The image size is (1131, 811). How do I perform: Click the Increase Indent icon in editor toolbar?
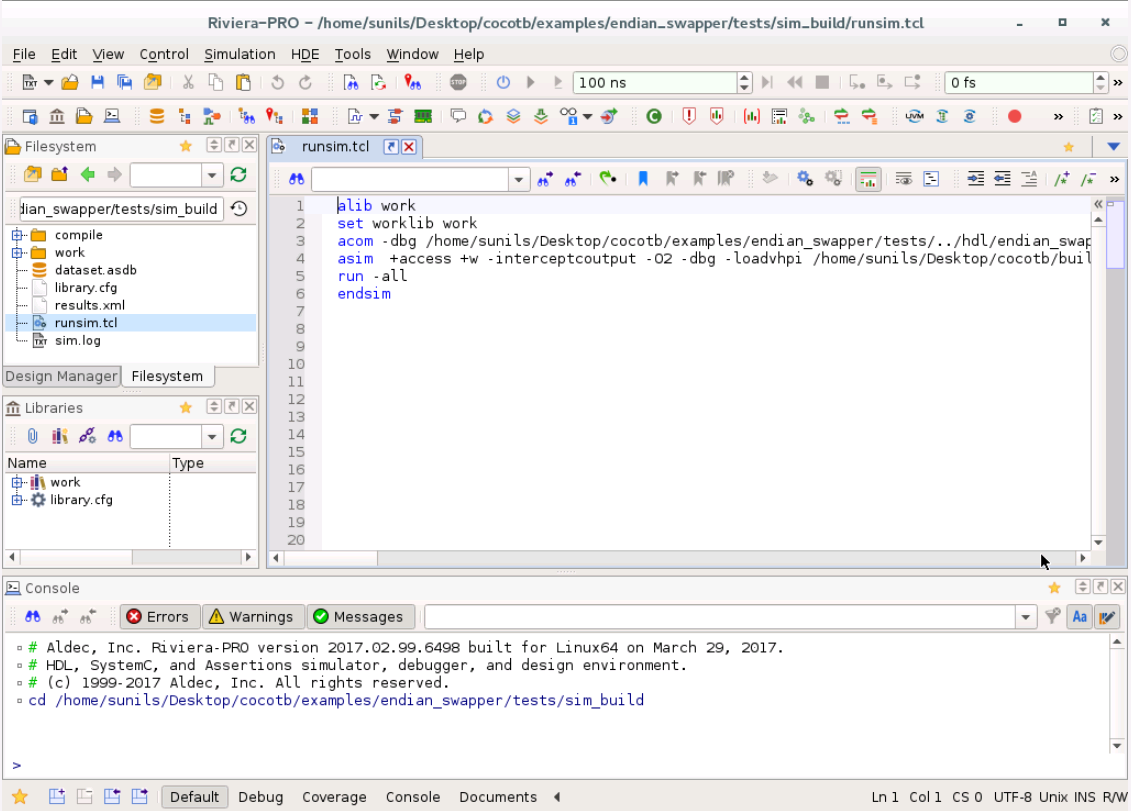coord(975,178)
